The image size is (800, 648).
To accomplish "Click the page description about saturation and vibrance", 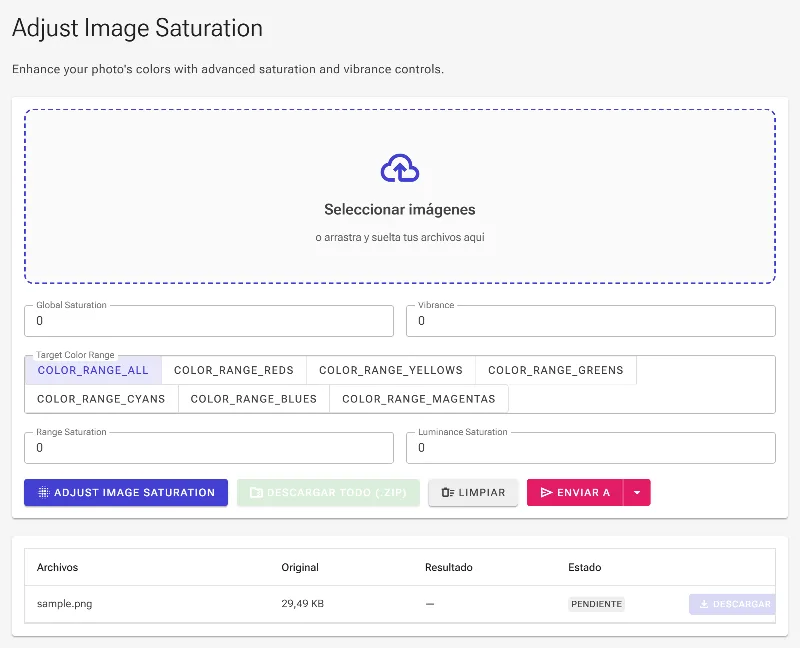I will click(228, 69).
